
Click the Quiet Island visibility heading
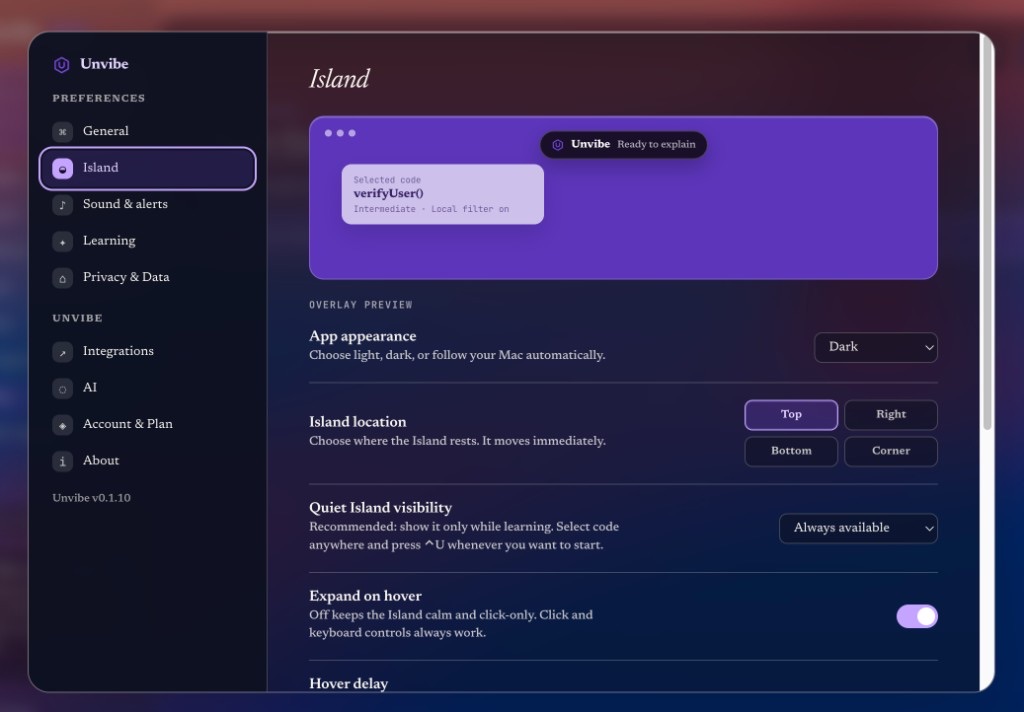coord(380,508)
